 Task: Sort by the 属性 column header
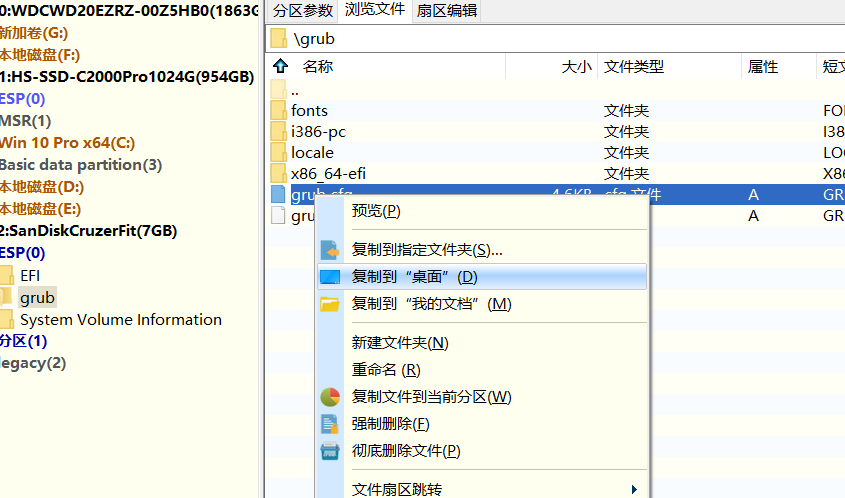point(763,67)
